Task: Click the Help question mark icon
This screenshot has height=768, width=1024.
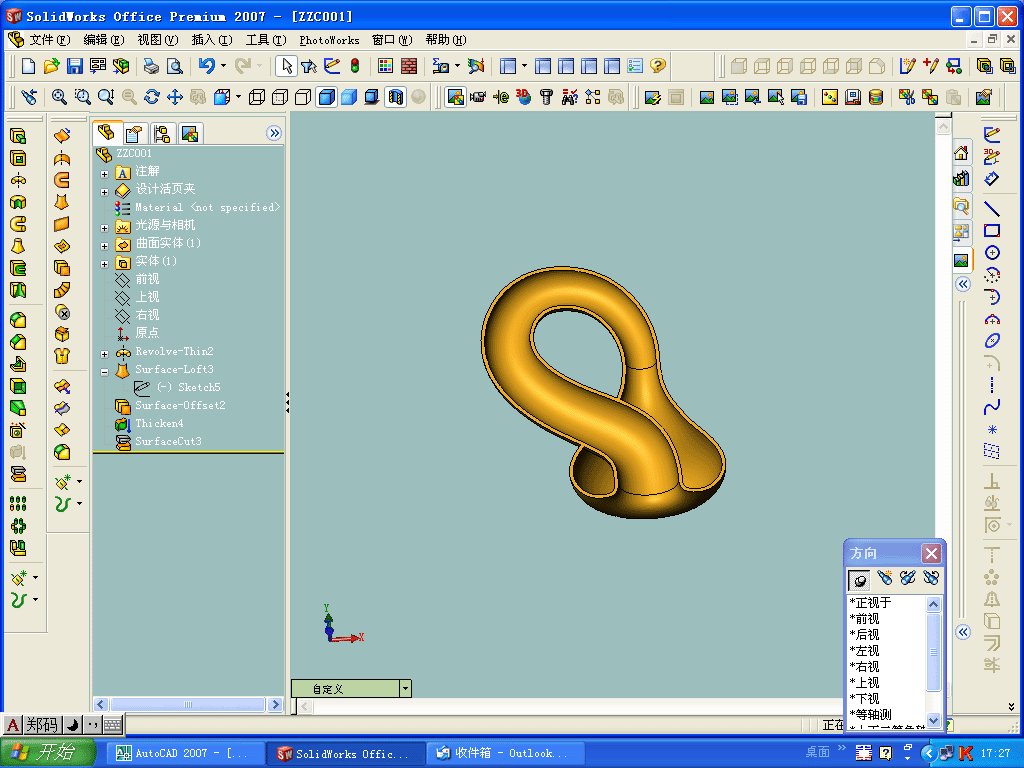Action: pyautogui.click(x=658, y=66)
